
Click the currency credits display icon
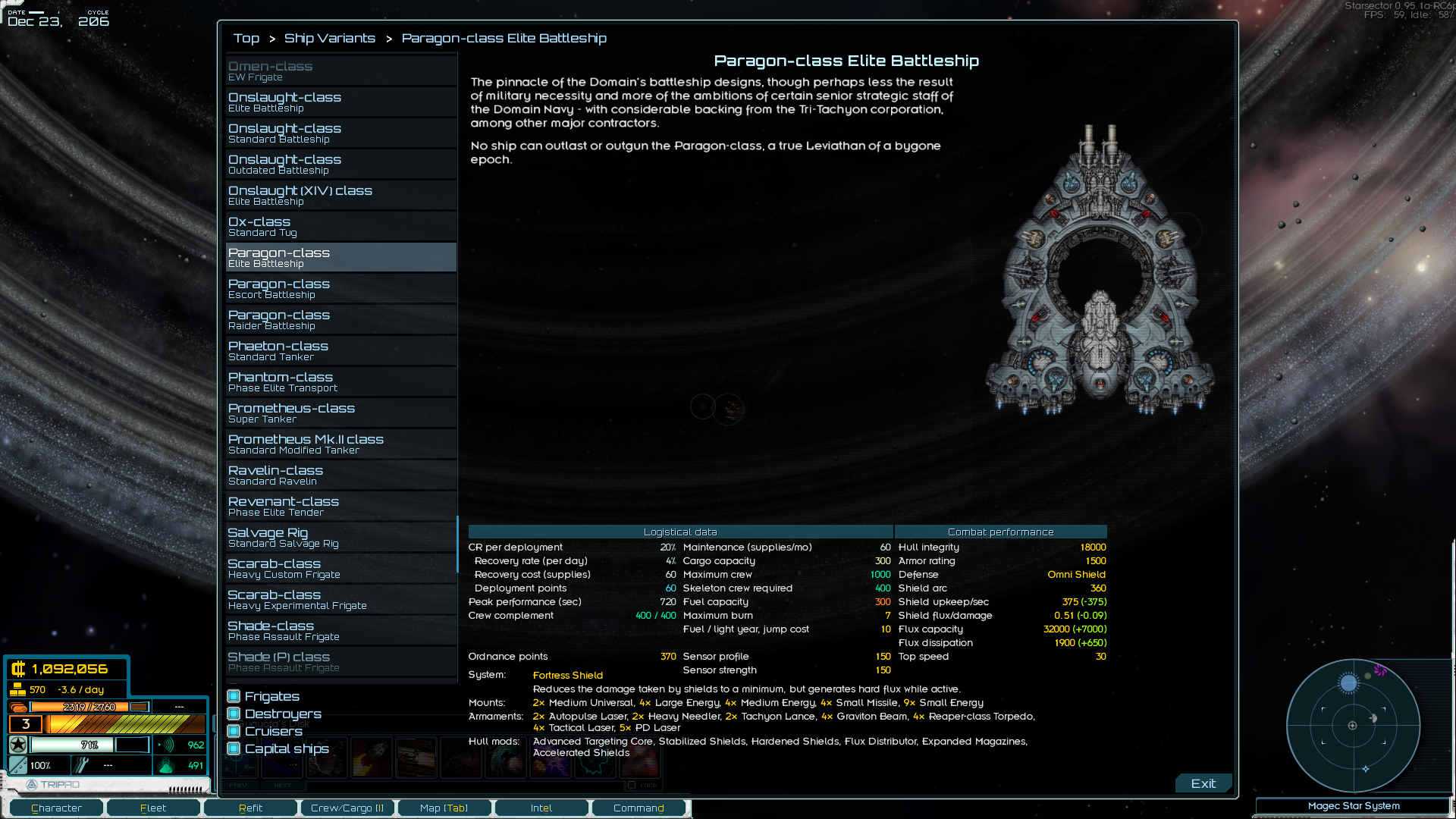click(x=18, y=669)
